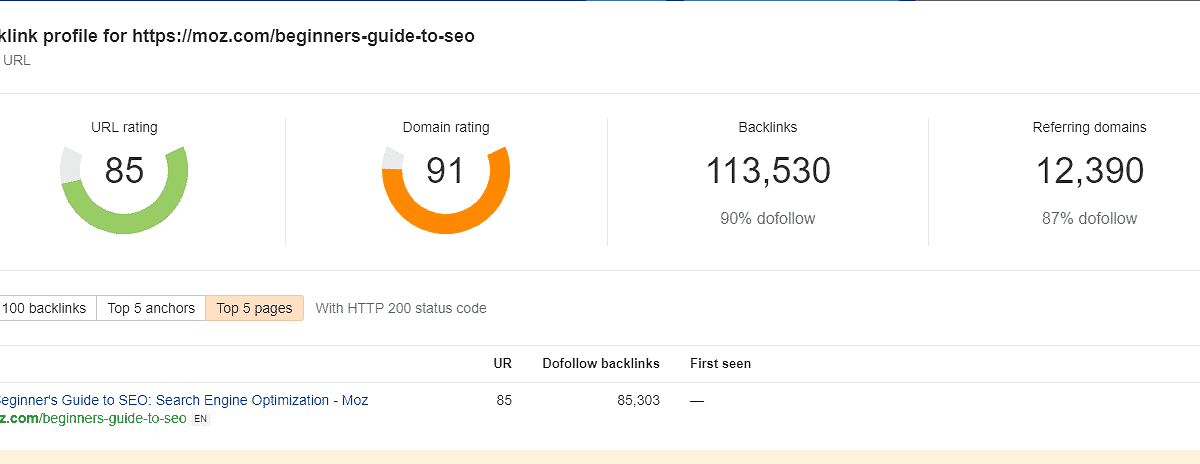Select the Top 5 pages tab
The height and width of the screenshot is (464, 1200).
click(x=254, y=308)
